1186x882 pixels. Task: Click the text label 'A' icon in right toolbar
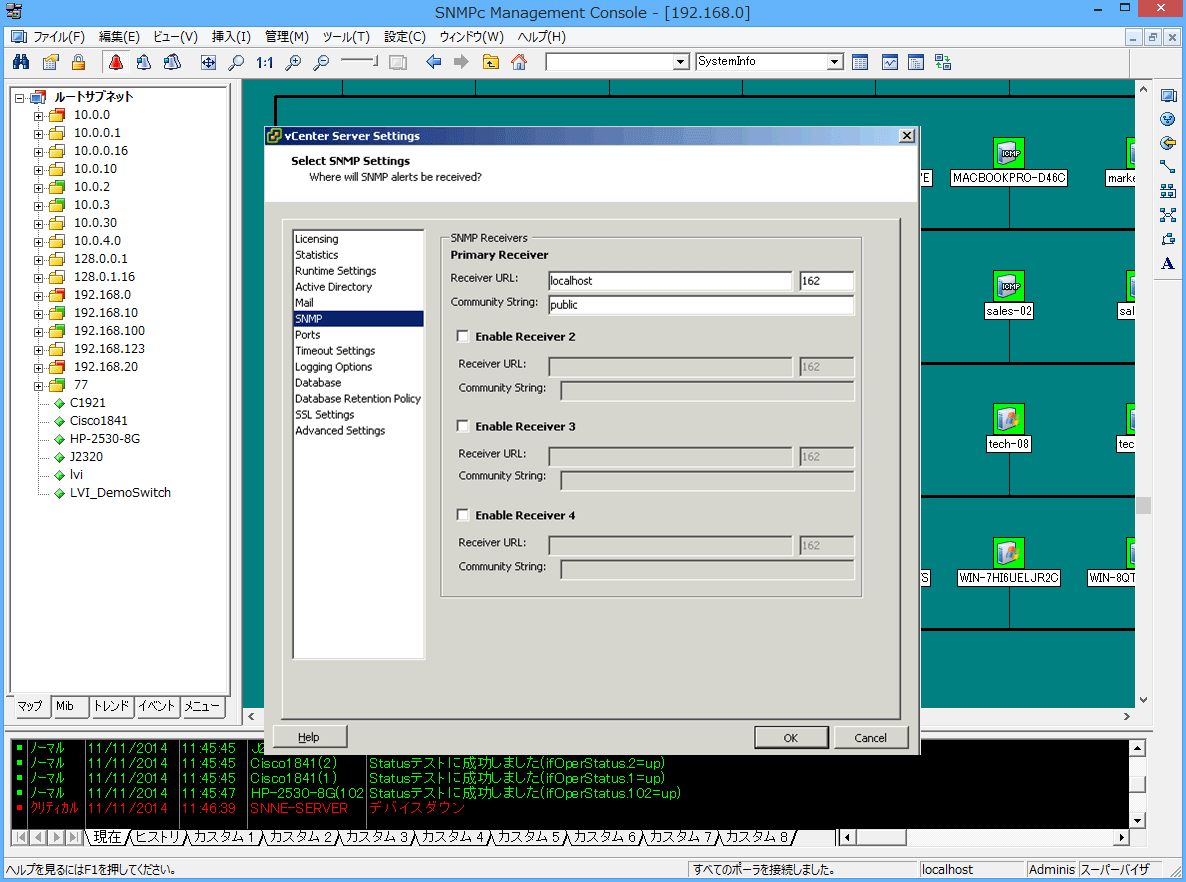(x=1169, y=263)
